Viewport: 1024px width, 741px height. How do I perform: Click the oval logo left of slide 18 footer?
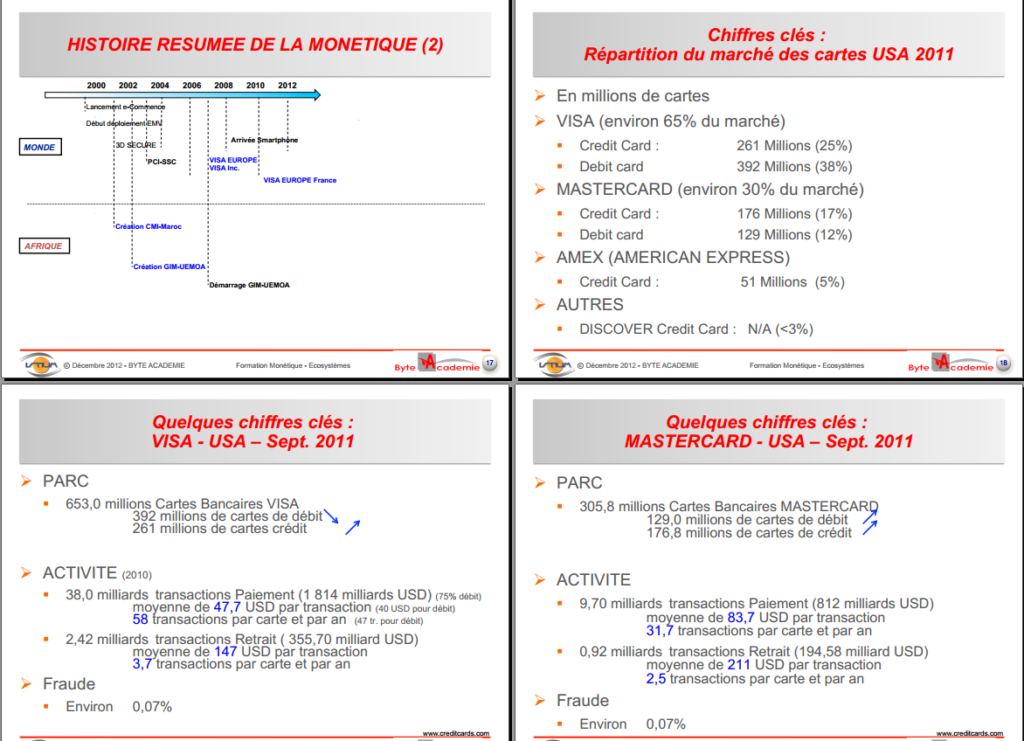[x=552, y=364]
